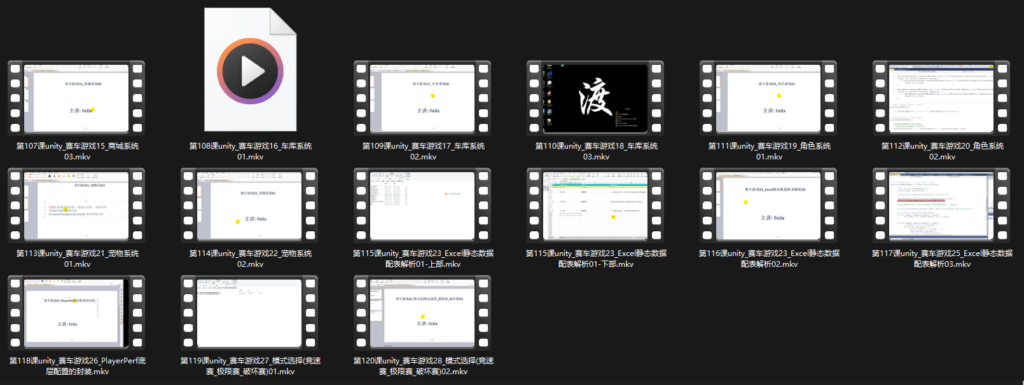Select 第117课 Excel静态数据配表解析03 thumbnail
Viewport: 1024px width, 385px height.
coord(942,205)
